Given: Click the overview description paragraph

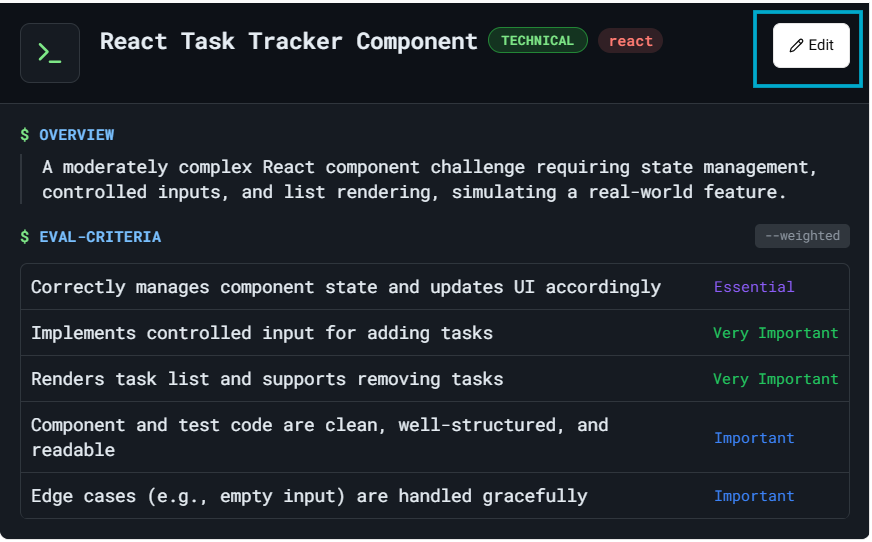Looking at the screenshot, I should click(x=430, y=179).
